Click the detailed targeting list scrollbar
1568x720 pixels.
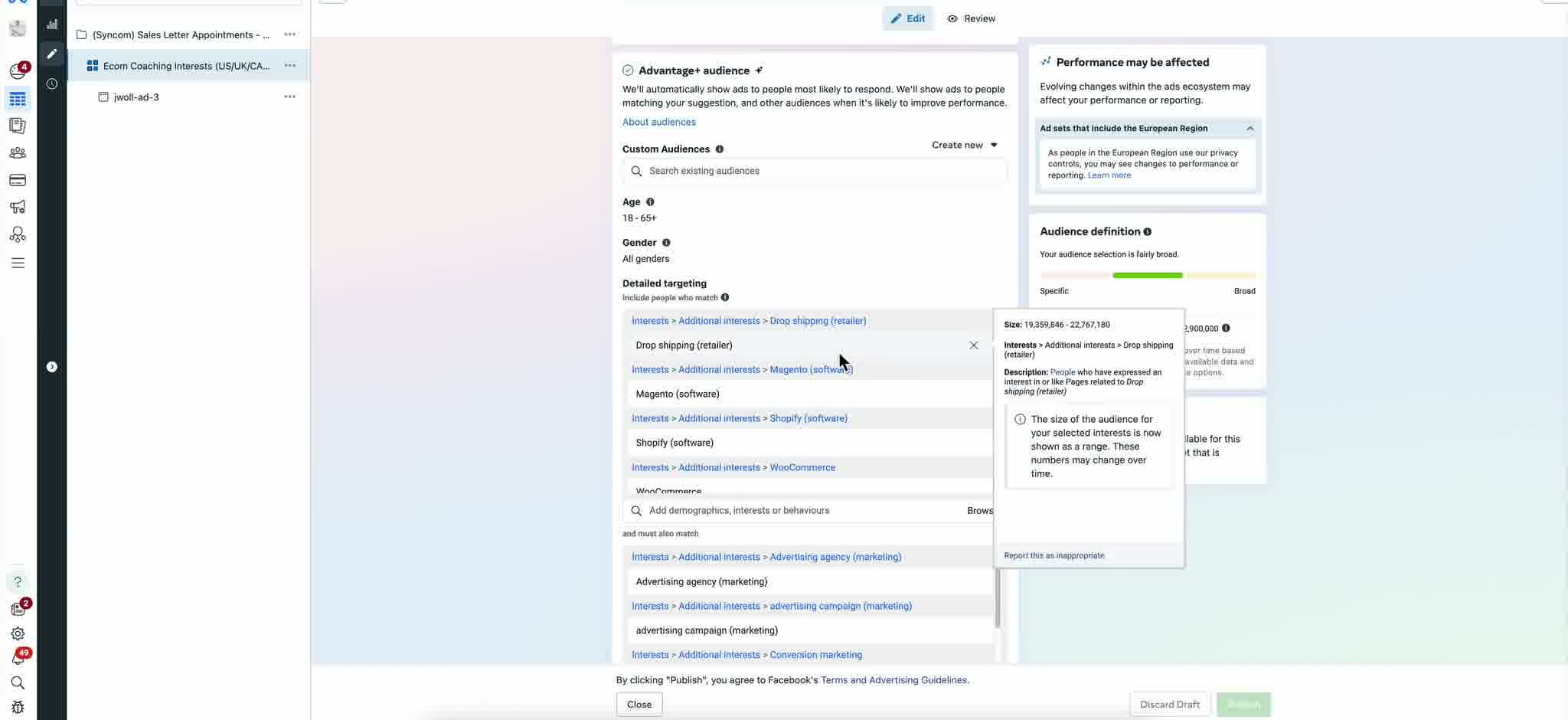click(x=997, y=598)
